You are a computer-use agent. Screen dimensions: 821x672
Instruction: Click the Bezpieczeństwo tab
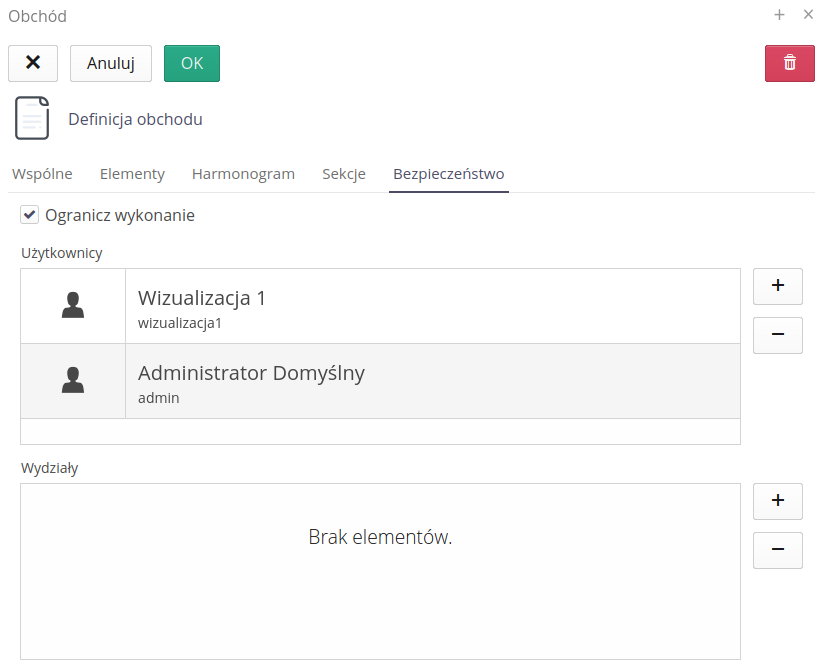[448, 174]
